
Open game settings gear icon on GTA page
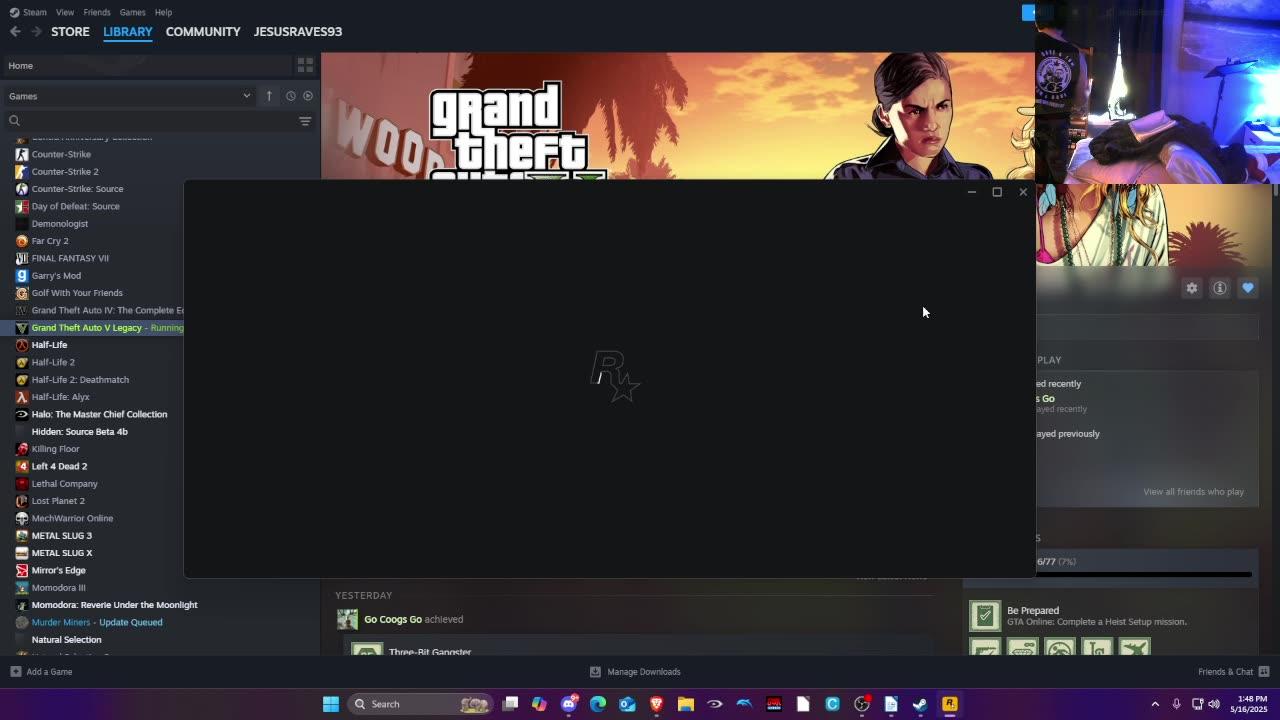click(1192, 288)
